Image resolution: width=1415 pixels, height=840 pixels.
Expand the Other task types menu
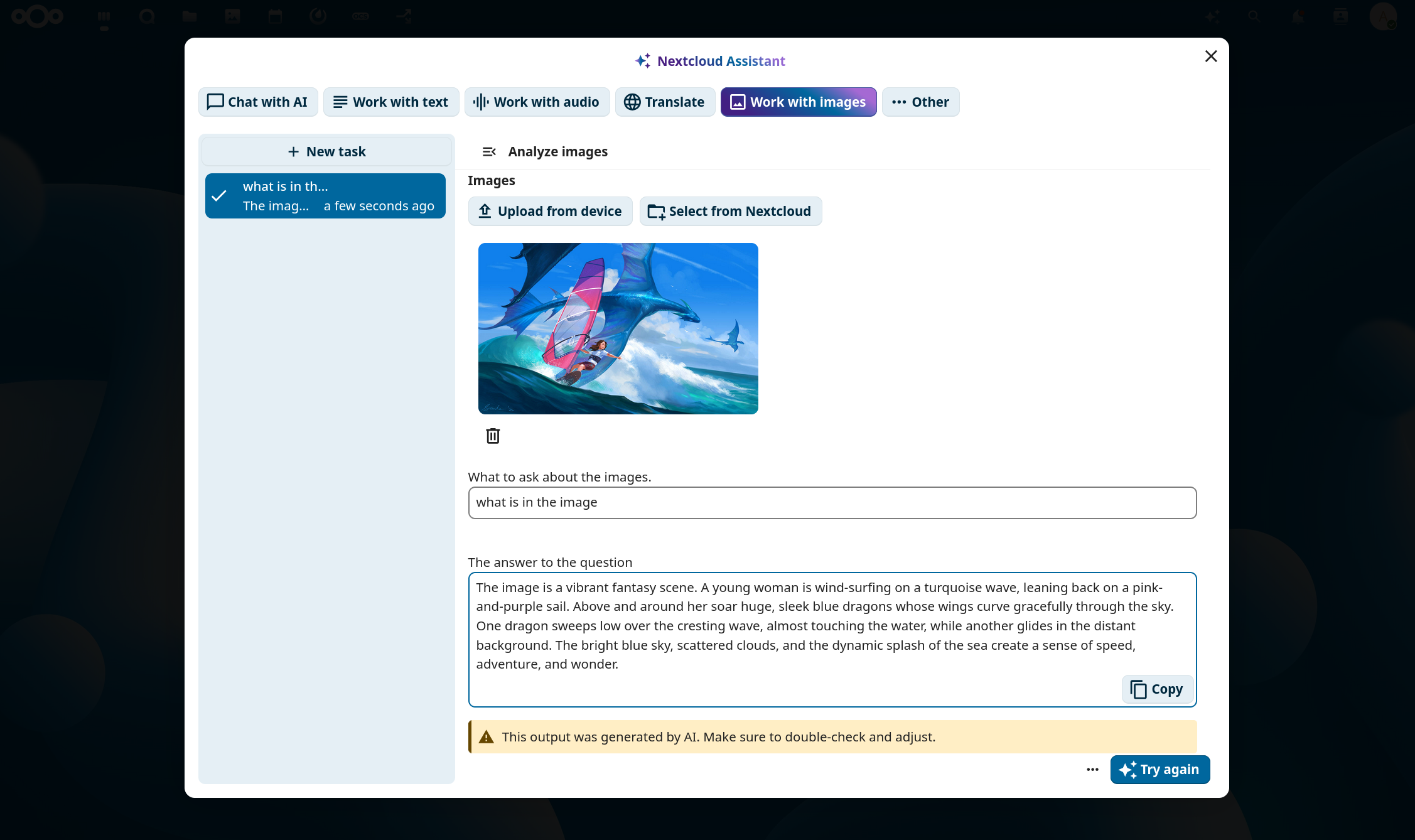(920, 102)
